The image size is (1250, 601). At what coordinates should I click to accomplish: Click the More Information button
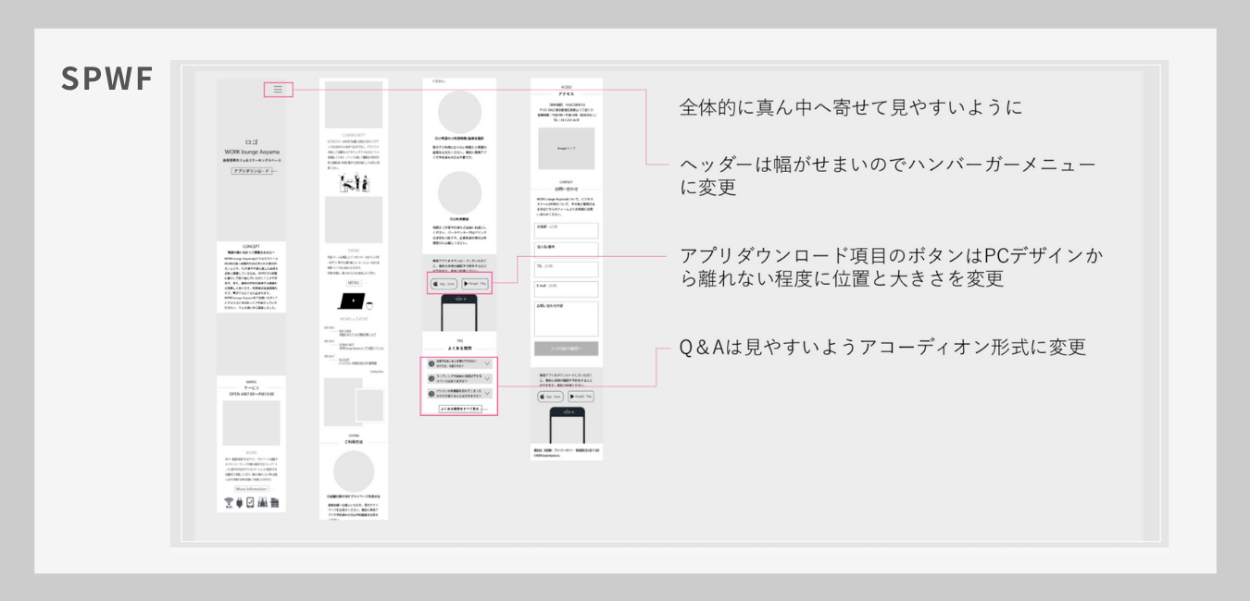(x=251, y=489)
